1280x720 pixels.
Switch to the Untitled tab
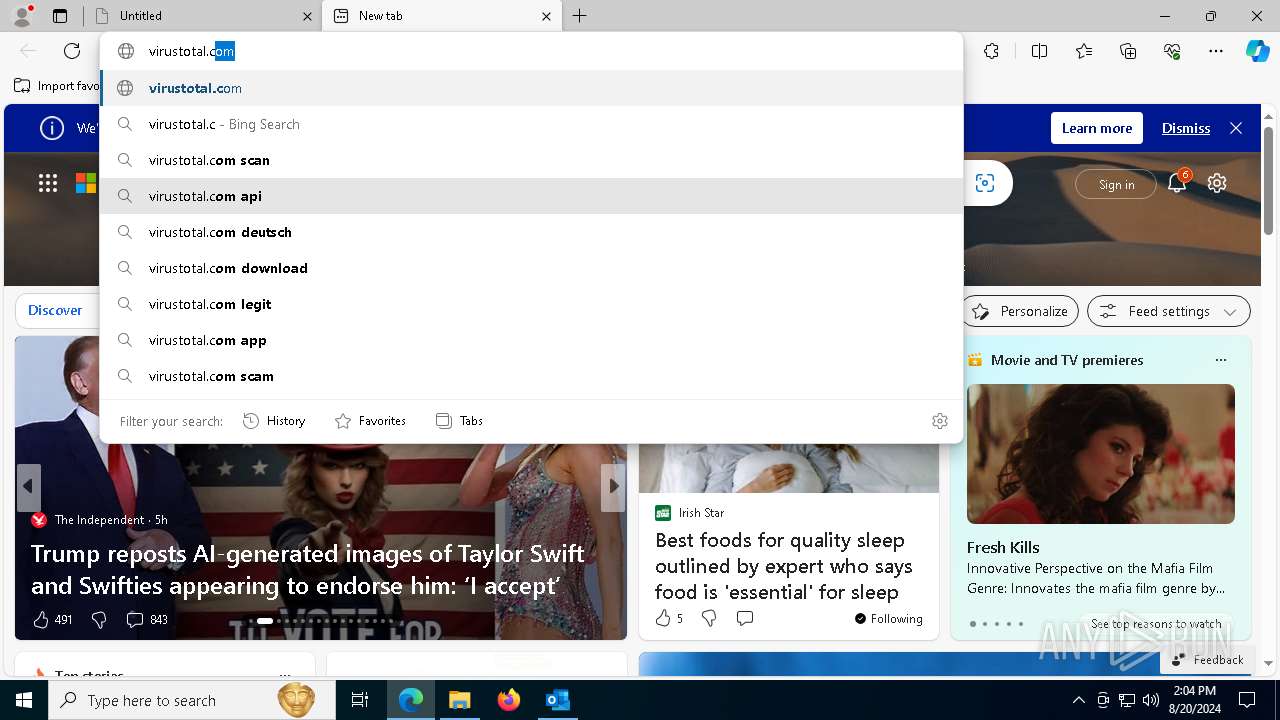tap(202, 16)
